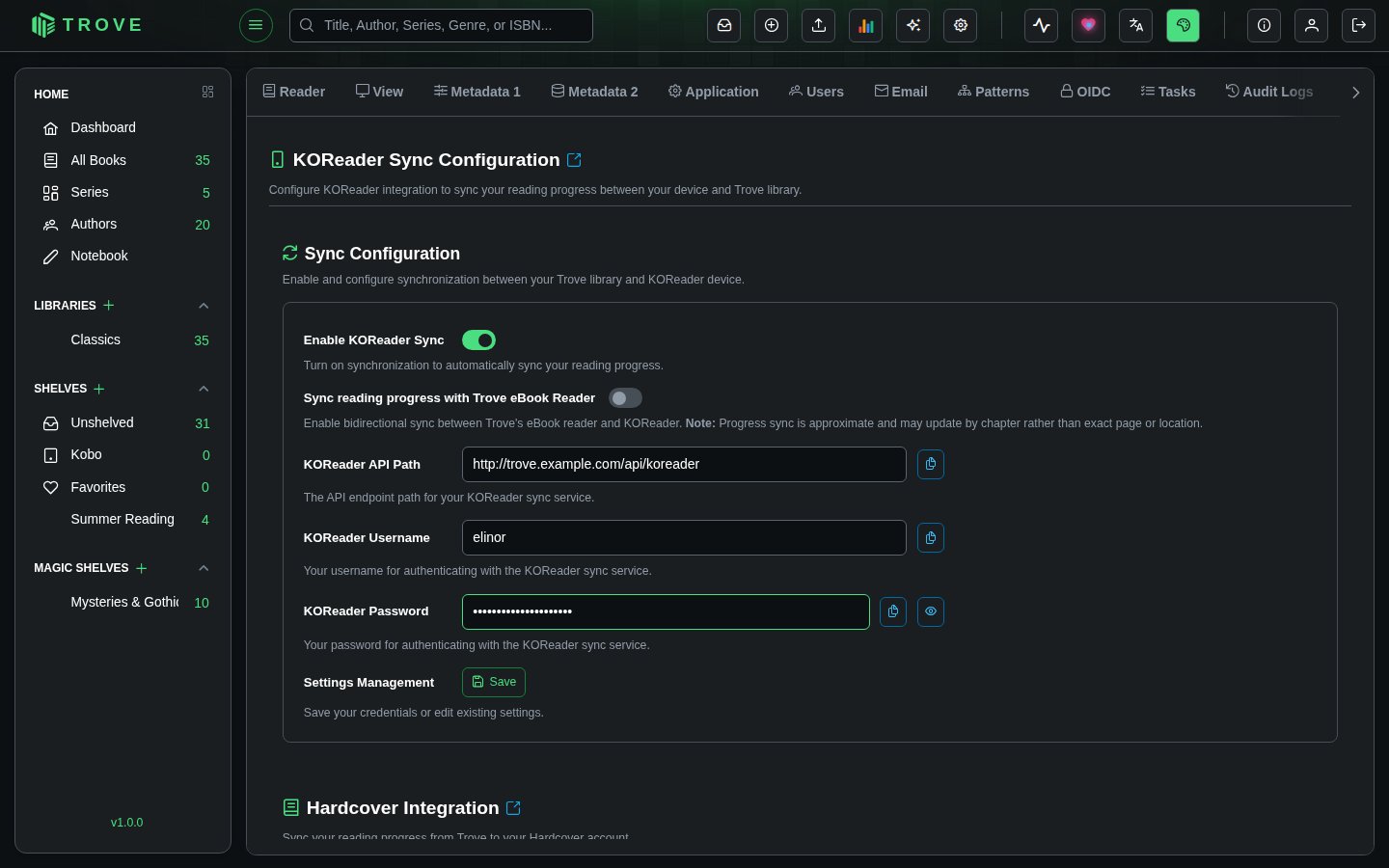1389x868 pixels.
Task: Disable the Enable KOReader Sync switch
Action: pos(478,339)
